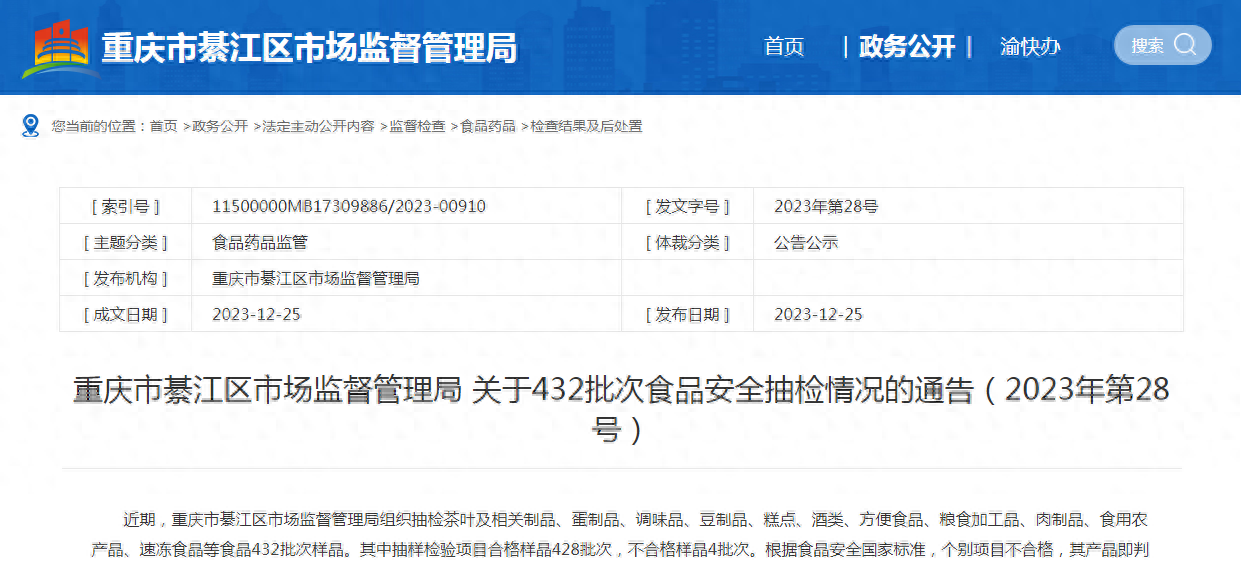Screen dimensions: 1241x565
Task: Select the [ 发布日期 ] label cell
Action: coord(687,314)
